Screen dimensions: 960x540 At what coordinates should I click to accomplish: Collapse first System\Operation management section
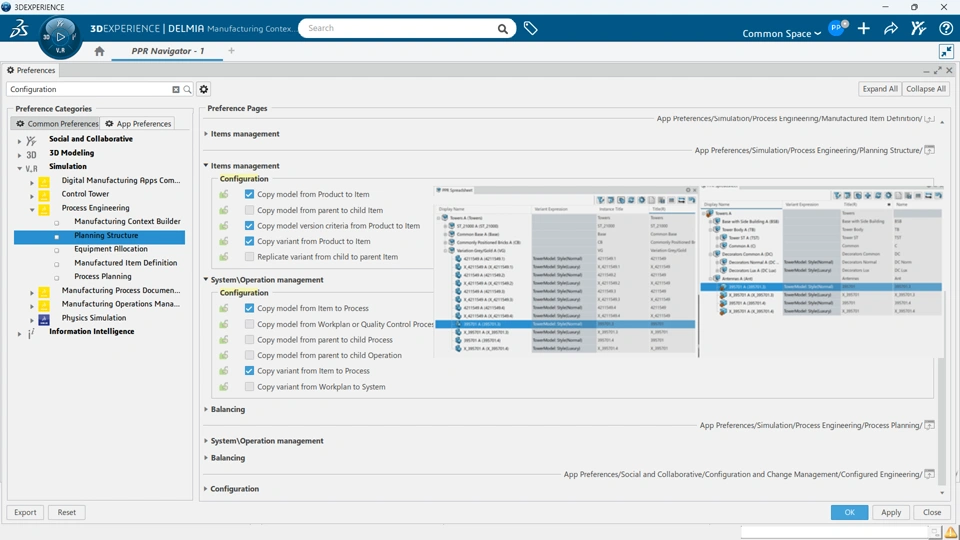pos(206,279)
